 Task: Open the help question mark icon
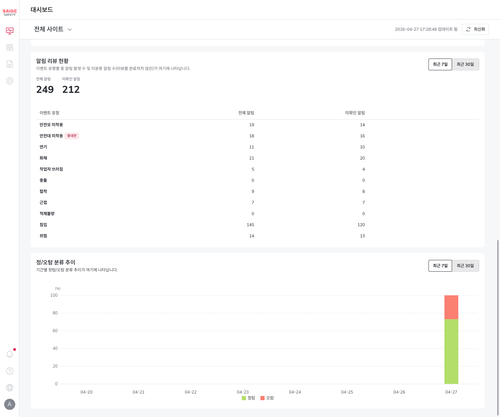(10, 371)
